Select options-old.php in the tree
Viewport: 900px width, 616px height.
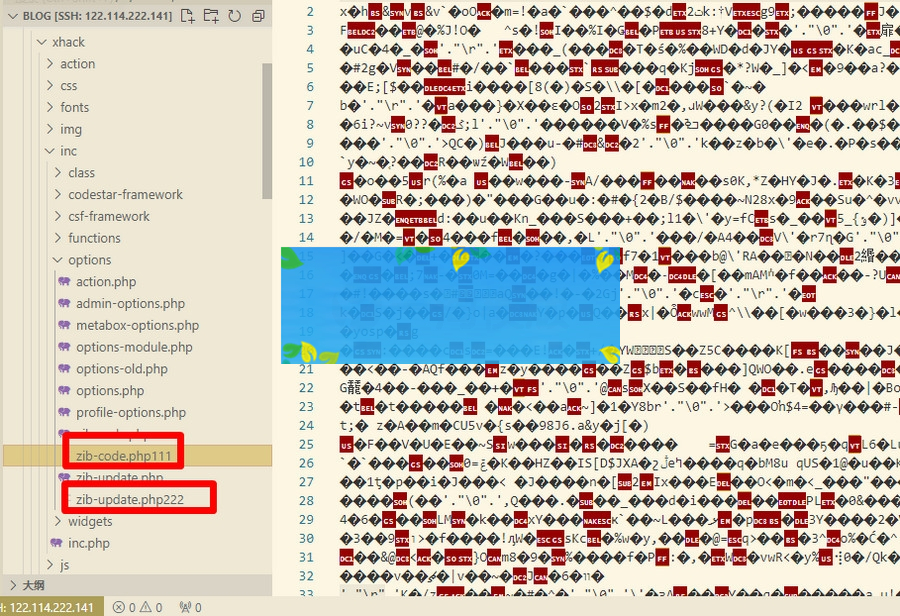(x=122, y=368)
